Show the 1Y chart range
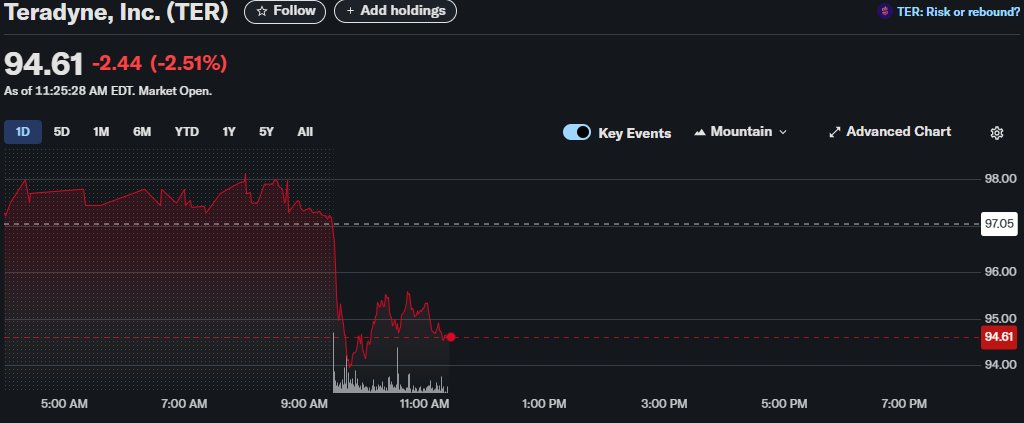The image size is (1024, 423). 229,132
